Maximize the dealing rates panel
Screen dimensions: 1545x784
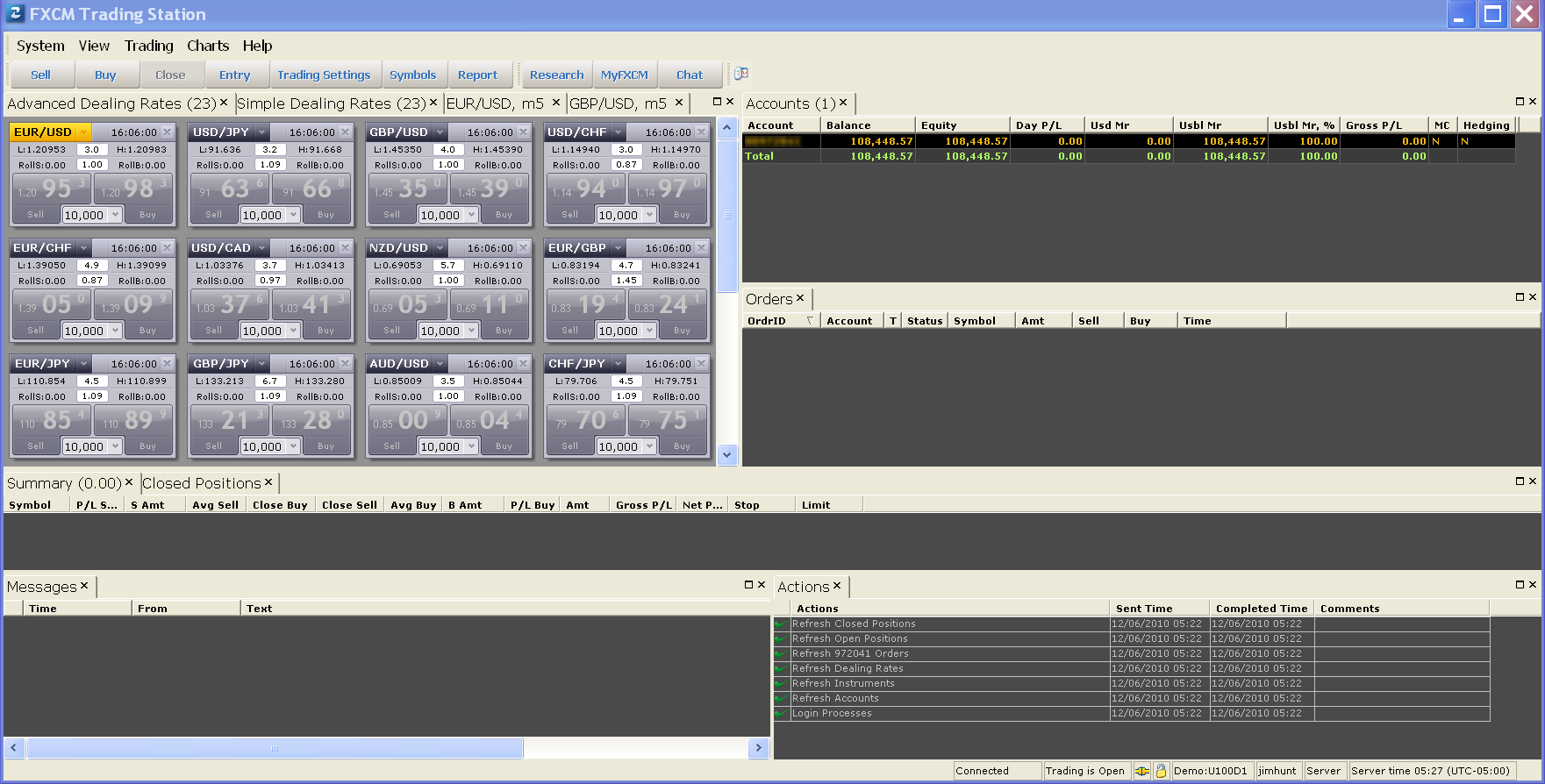point(717,102)
